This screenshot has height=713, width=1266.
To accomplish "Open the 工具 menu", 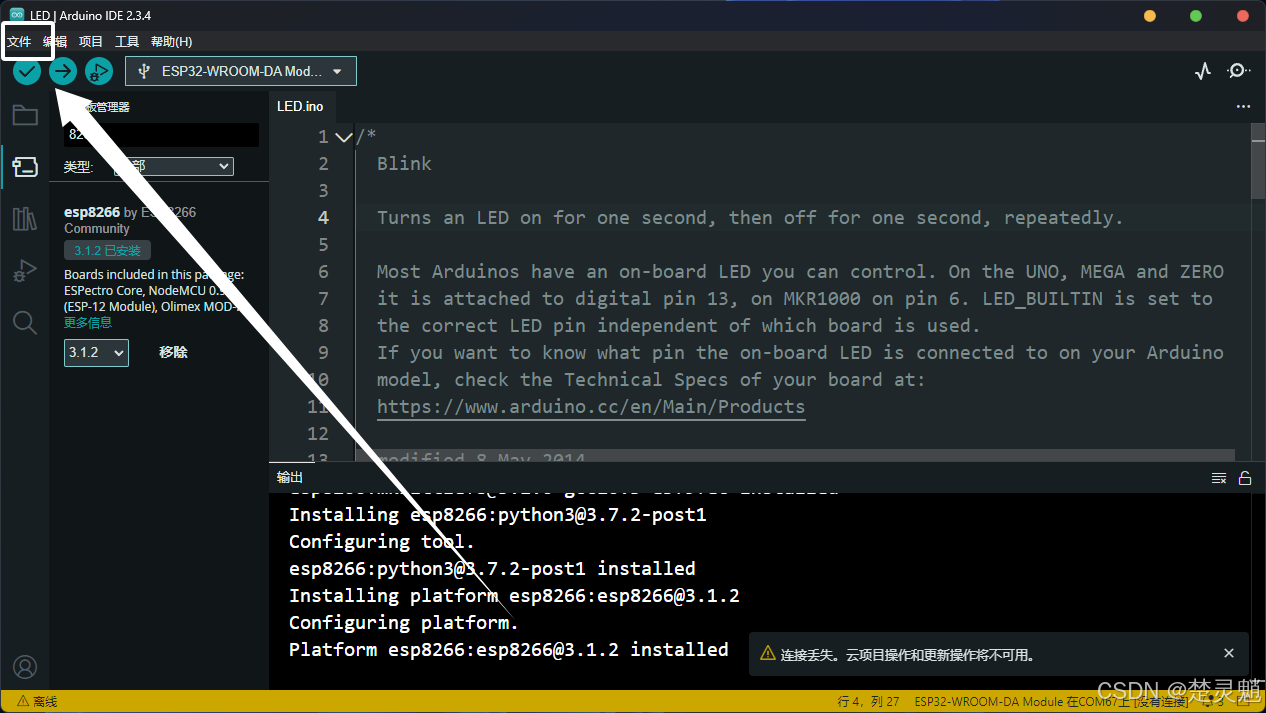I will point(127,42).
